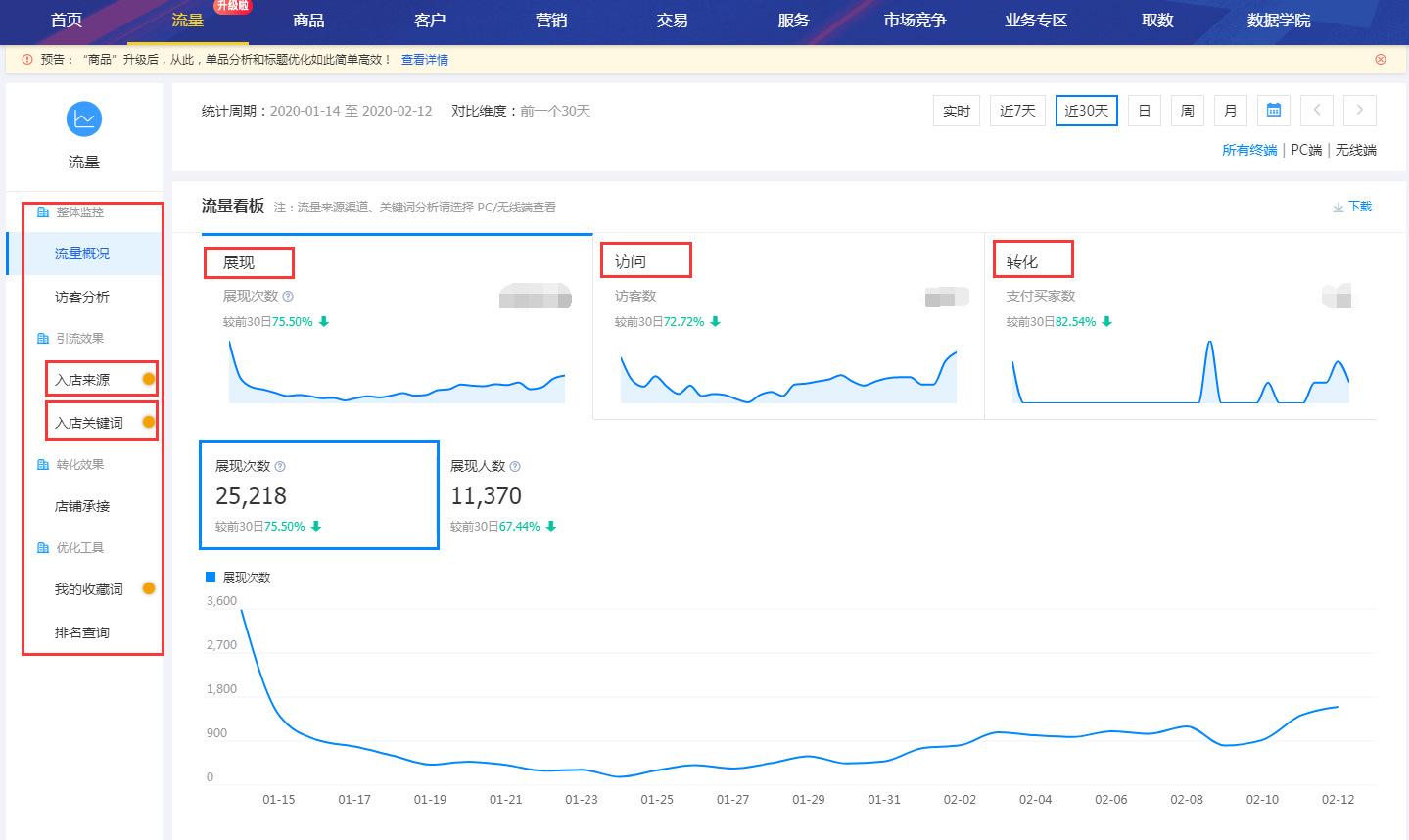1409x840 pixels.
Task: Open 取数 in top navigation
Action: click(1157, 21)
